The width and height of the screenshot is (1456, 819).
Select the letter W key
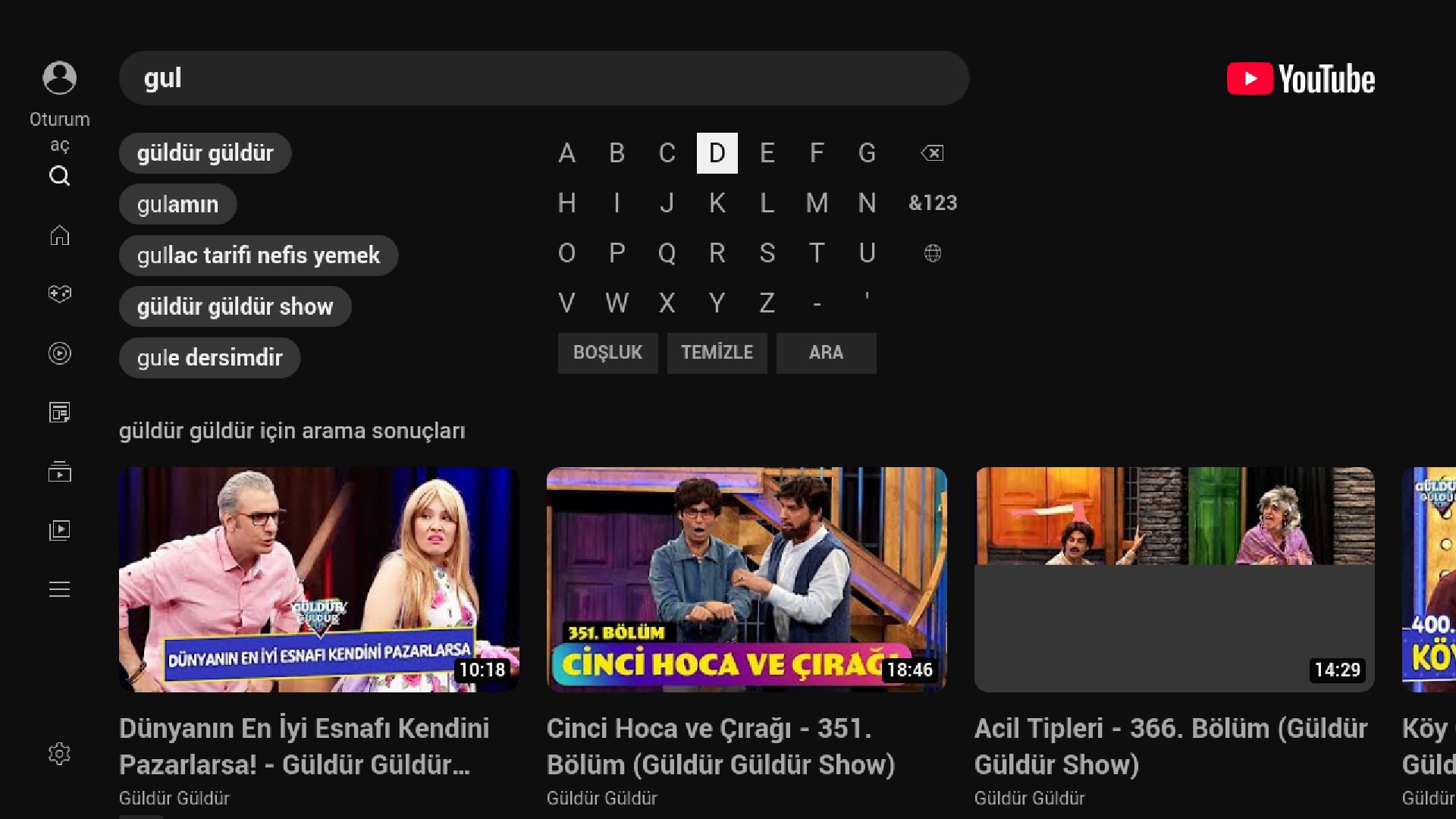[617, 303]
